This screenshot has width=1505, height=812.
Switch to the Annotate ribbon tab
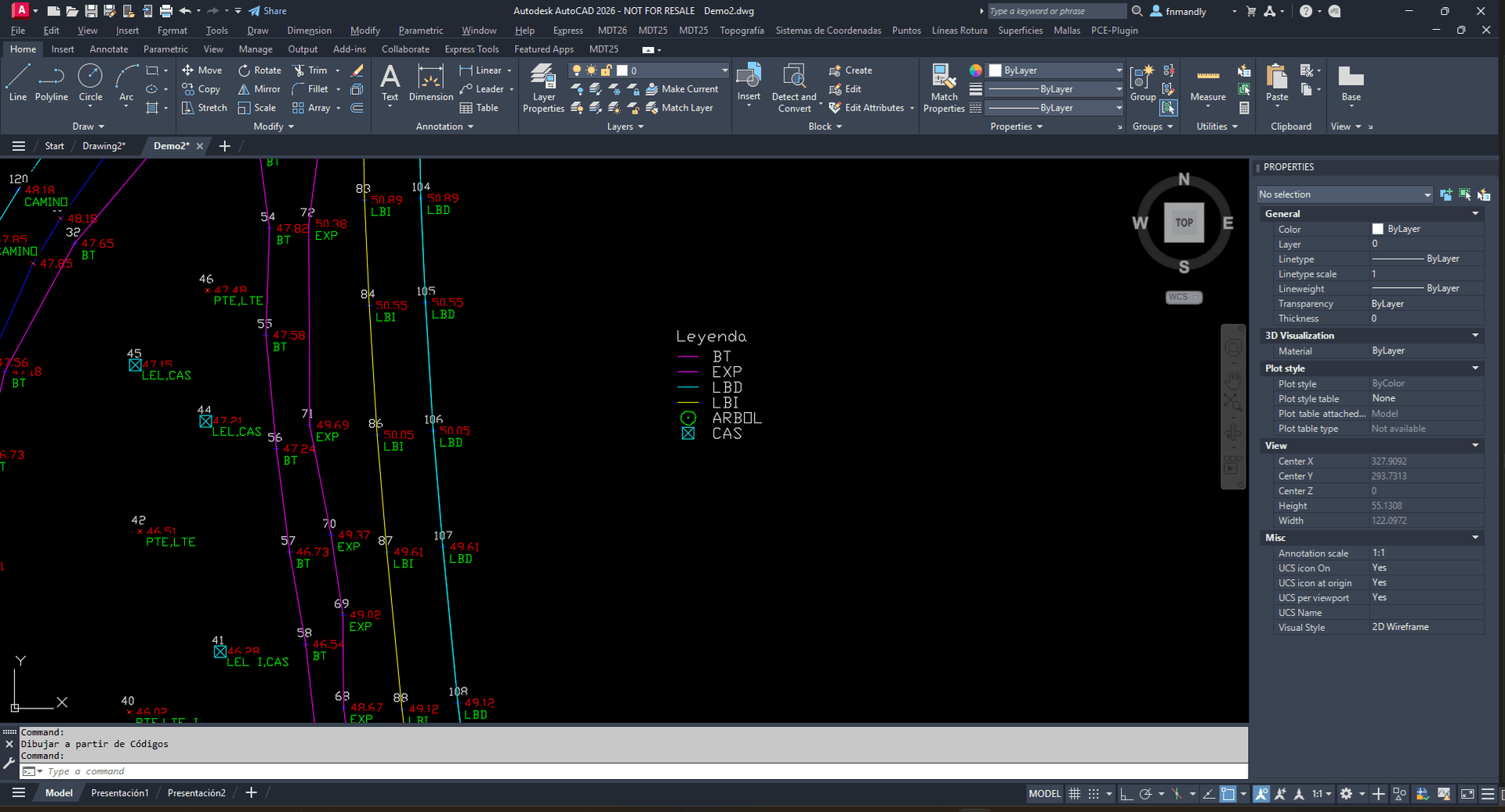pos(109,49)
